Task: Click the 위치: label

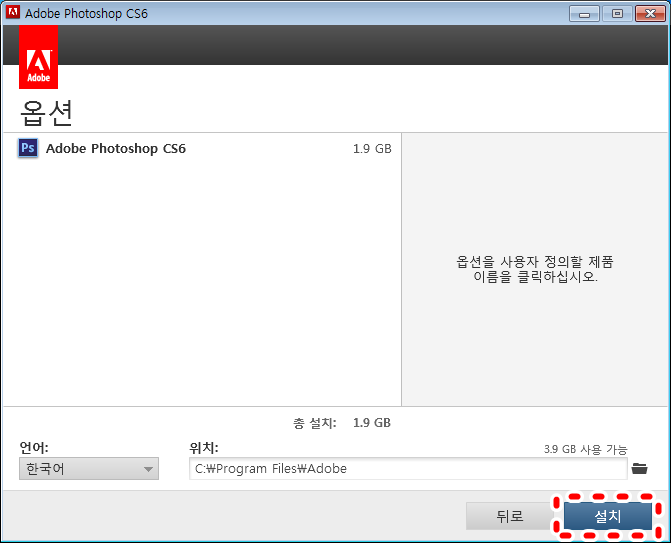Action: tap(204, 448)
